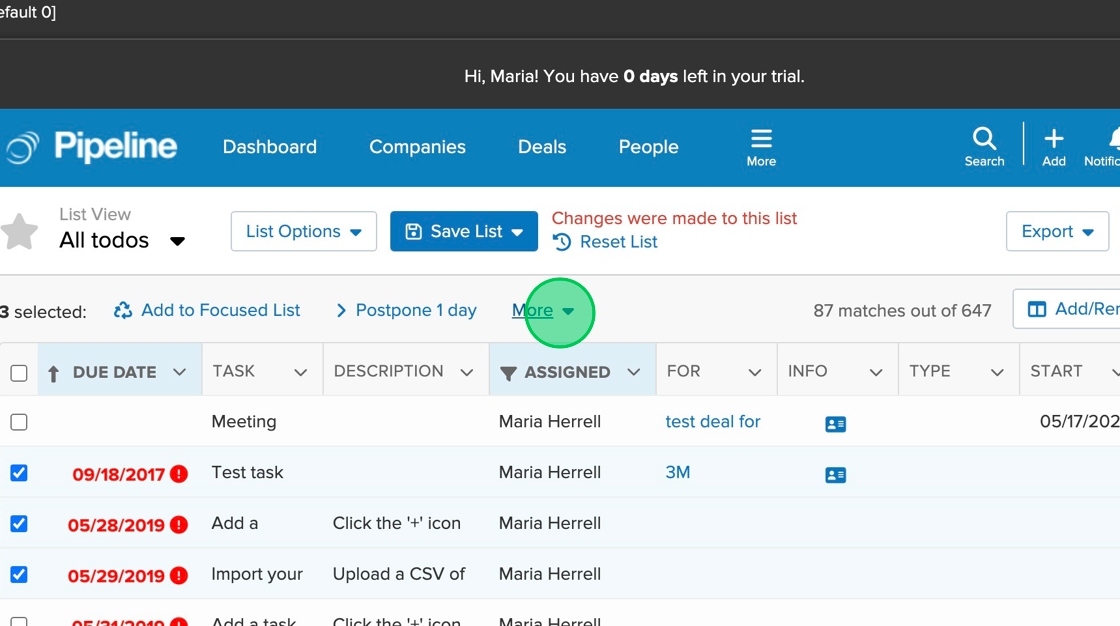Open the Deals menu item
The width and height of the screenshot is (1120, 626).
tap(542, 147)
